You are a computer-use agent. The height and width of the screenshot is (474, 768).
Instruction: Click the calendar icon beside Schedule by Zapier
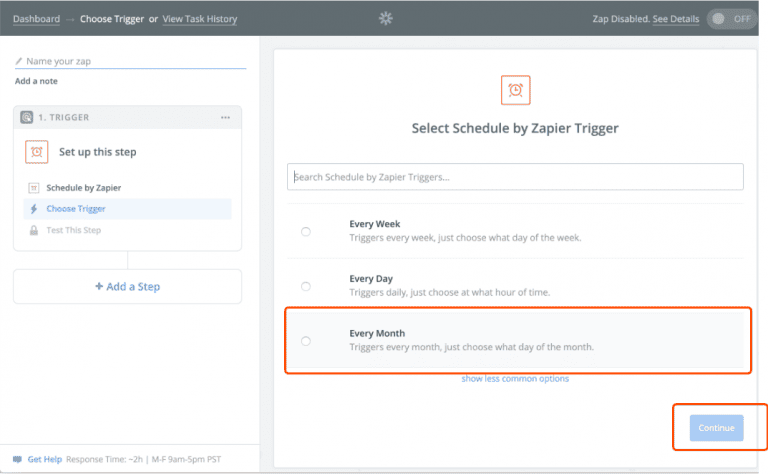(34, 188)
